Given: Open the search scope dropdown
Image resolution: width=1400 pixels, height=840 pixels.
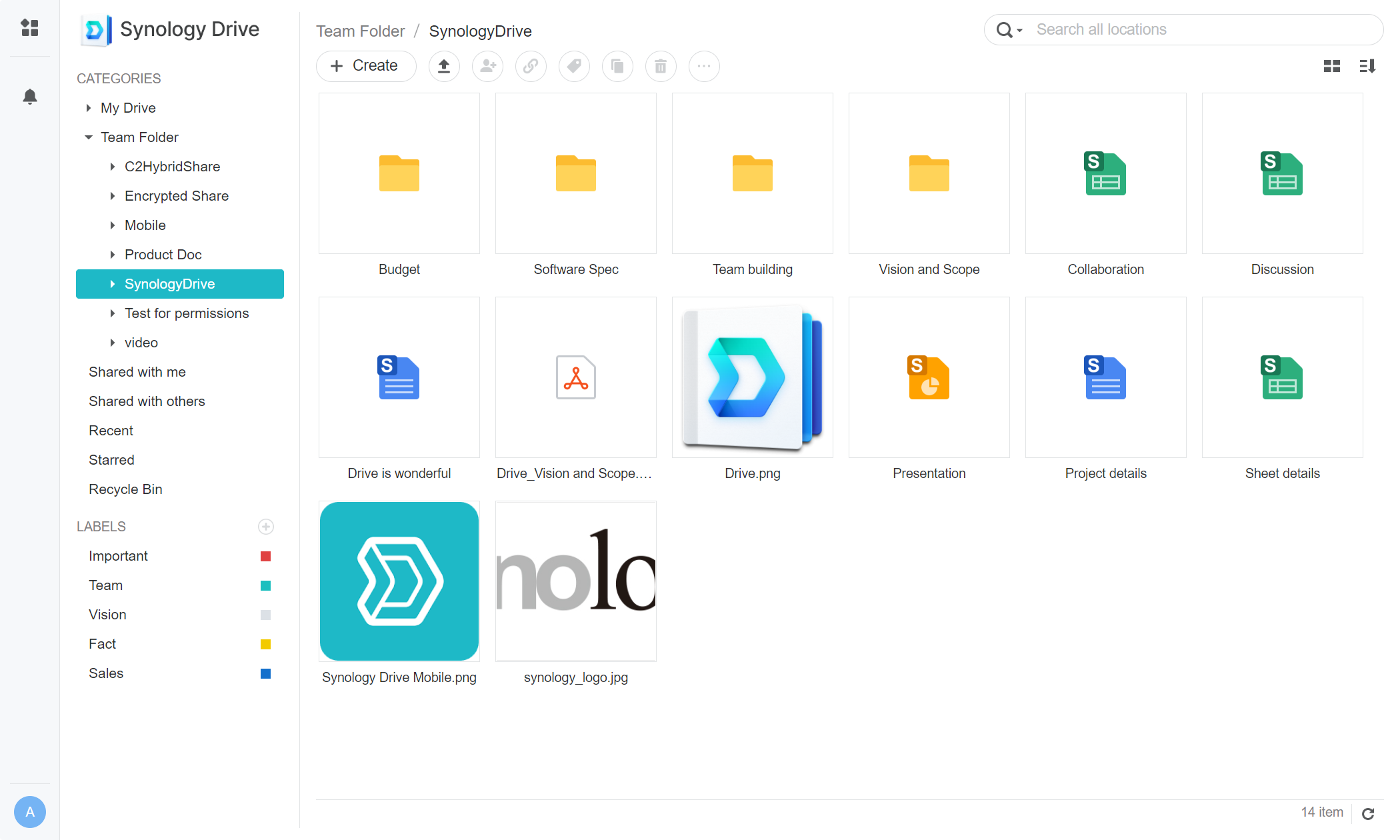Looking at the screenshot, I should [x=1018, y=30].
